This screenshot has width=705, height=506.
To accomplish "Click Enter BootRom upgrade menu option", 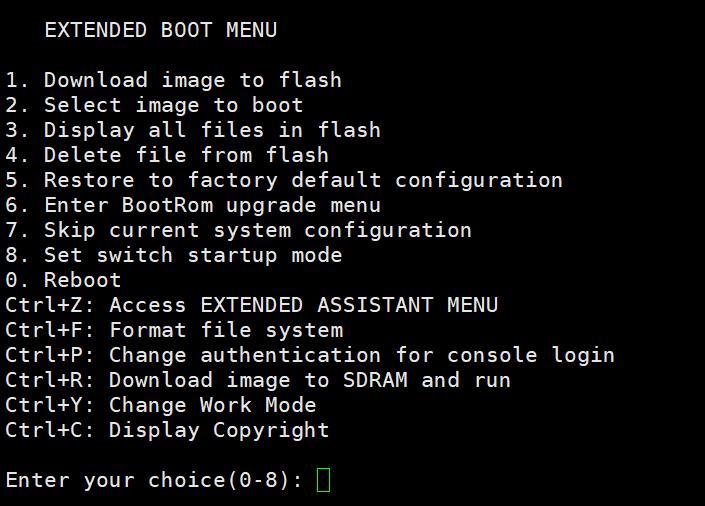I will (212, 205).
